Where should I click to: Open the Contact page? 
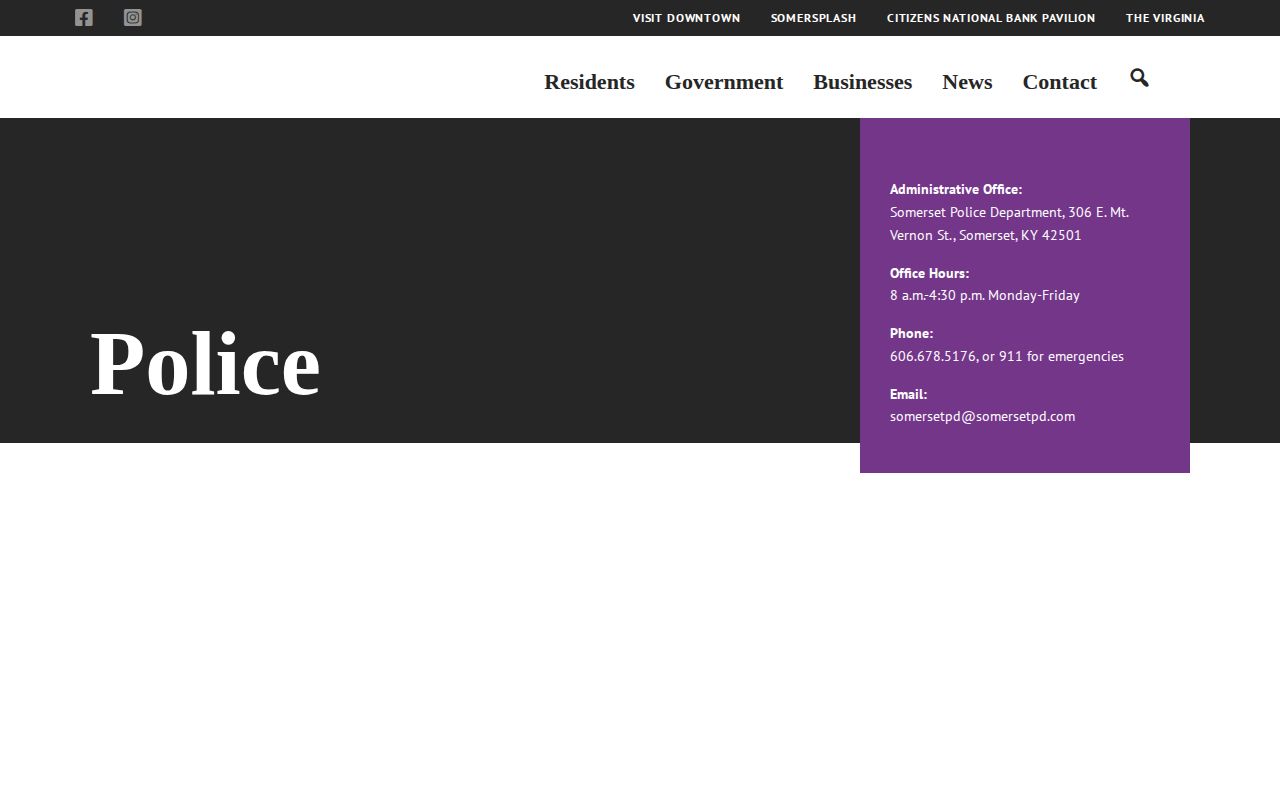click(x=1059, y=82)
